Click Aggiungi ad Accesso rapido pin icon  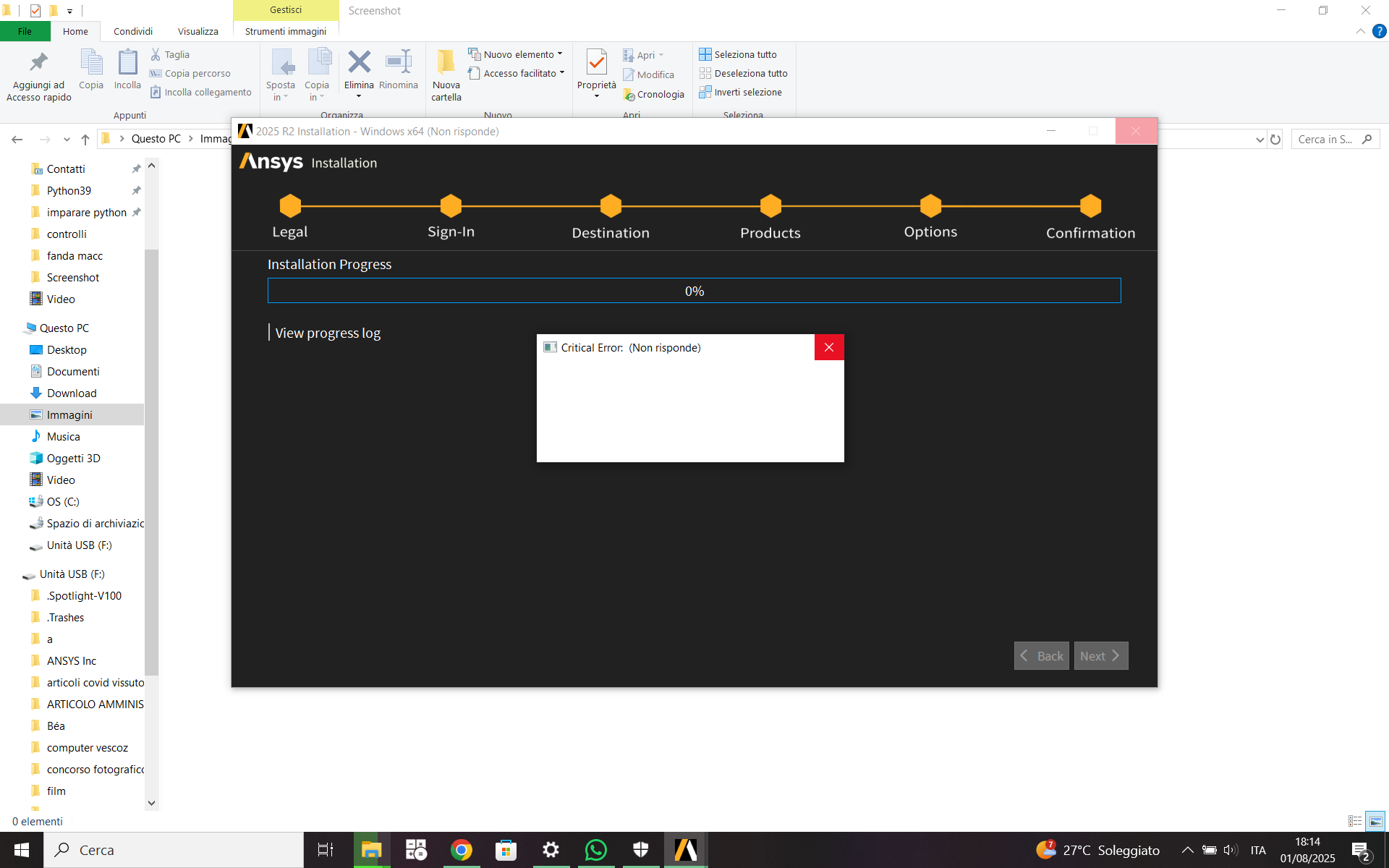39,62
